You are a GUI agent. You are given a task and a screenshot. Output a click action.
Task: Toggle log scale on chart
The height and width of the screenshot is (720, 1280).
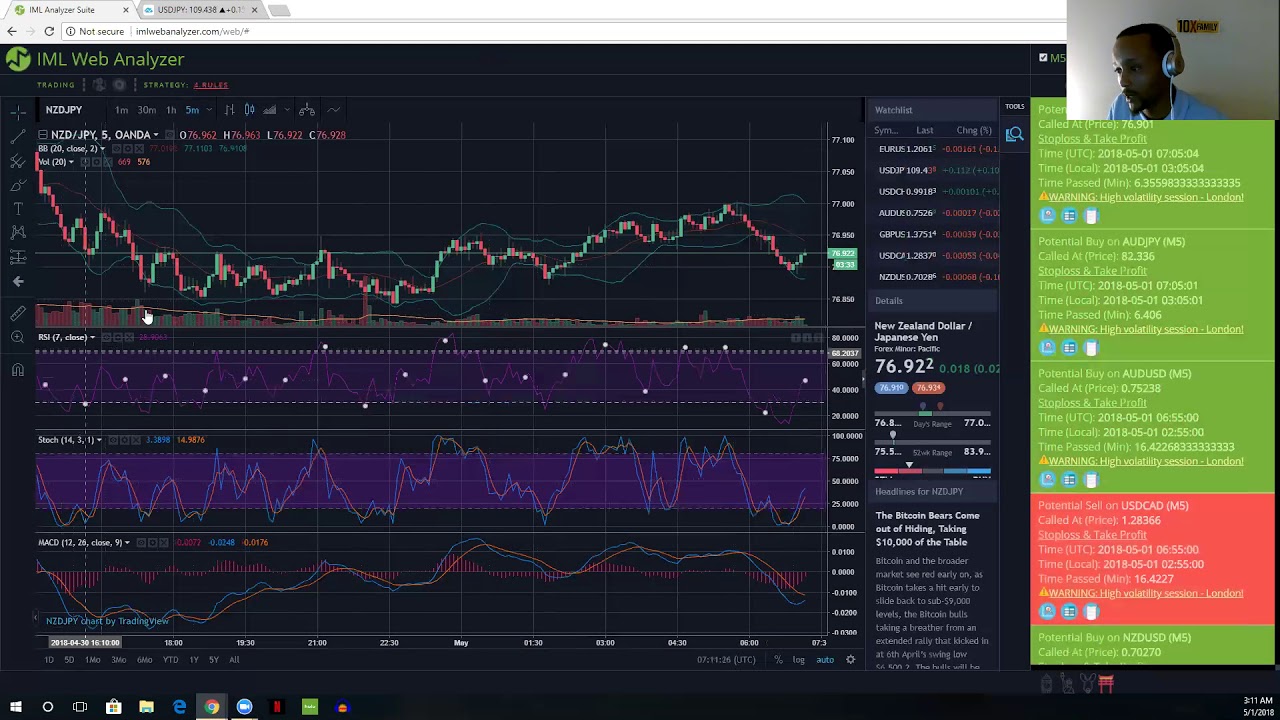click(799, 660)
